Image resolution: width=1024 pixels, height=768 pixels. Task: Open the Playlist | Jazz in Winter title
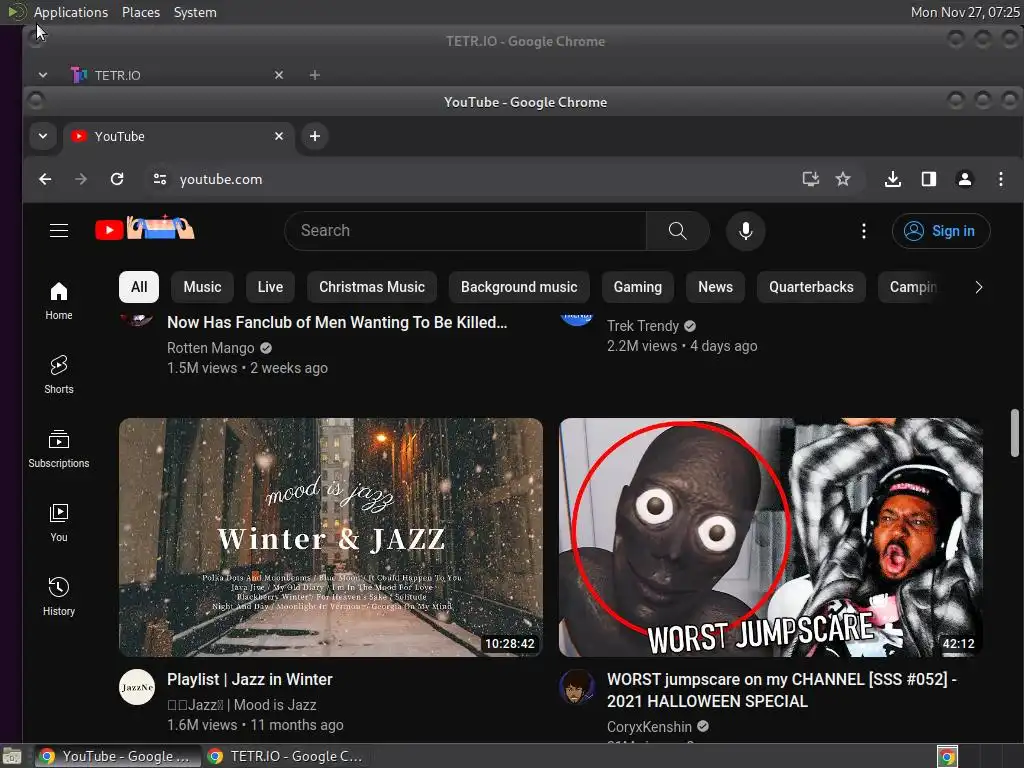click(x=249, y=679)
